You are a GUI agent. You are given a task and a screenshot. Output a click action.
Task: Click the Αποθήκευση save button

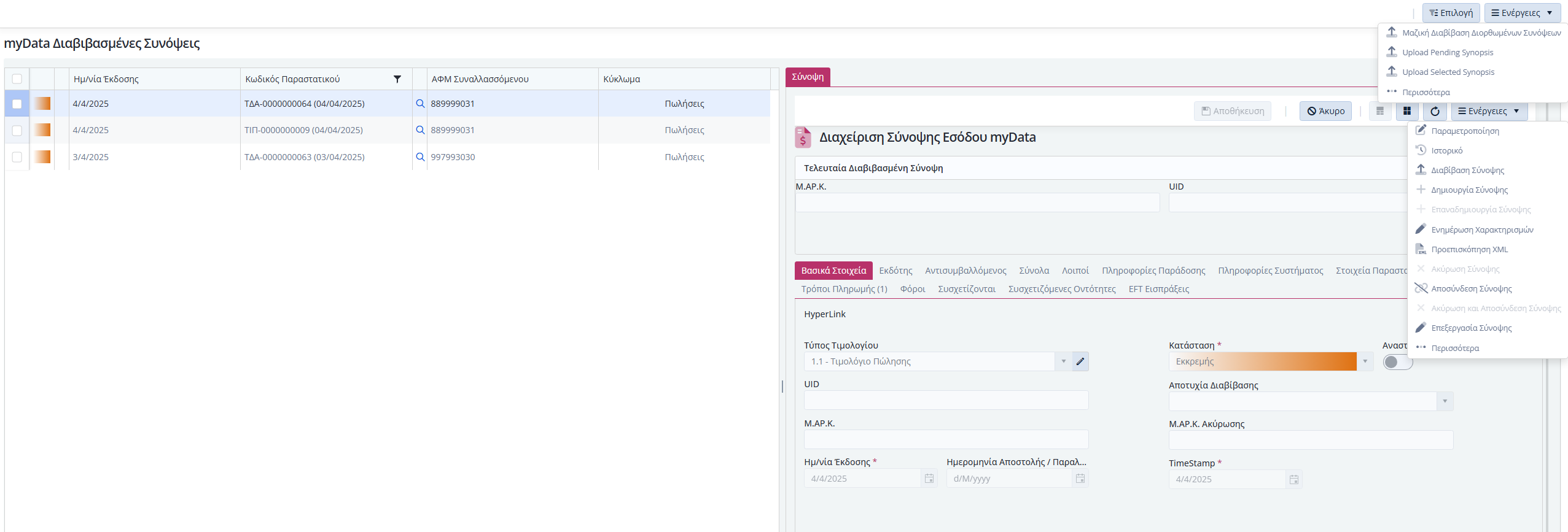pos(1233,111)
